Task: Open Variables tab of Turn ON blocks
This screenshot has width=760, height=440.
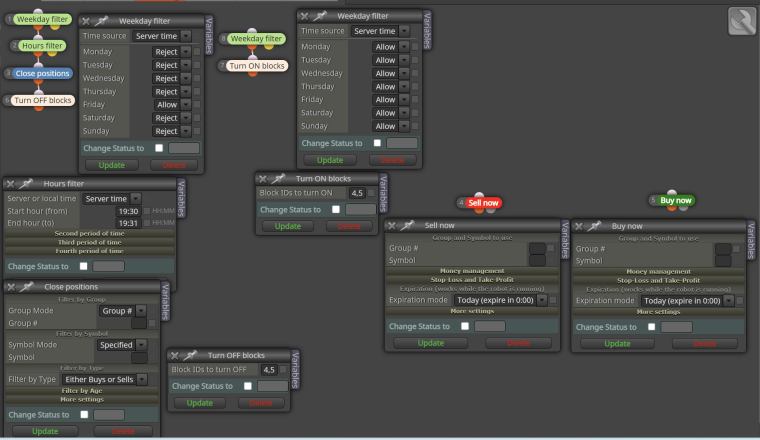Action: tap(383, 193)
